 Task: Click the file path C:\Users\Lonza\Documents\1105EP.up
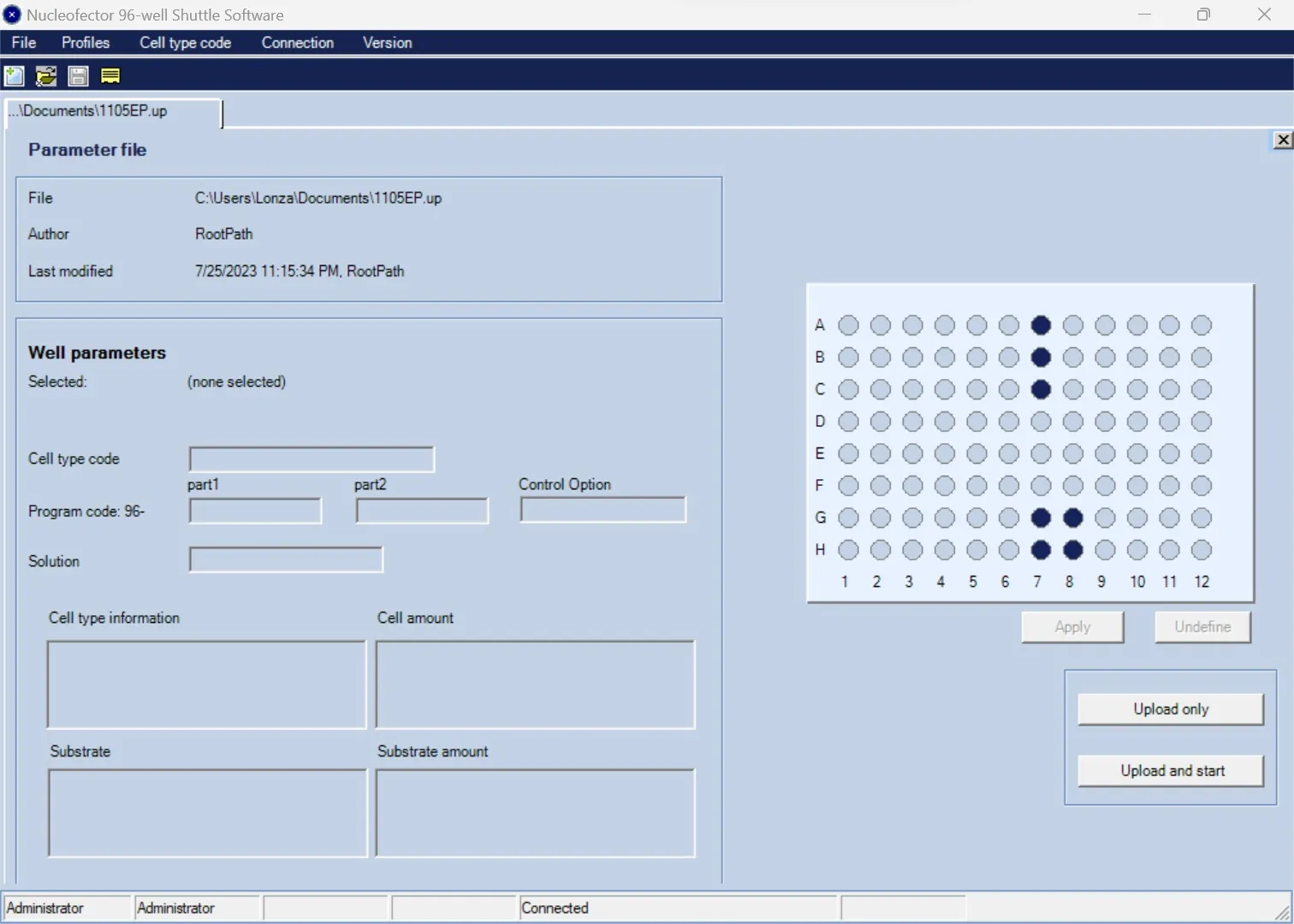click(318, 198)
